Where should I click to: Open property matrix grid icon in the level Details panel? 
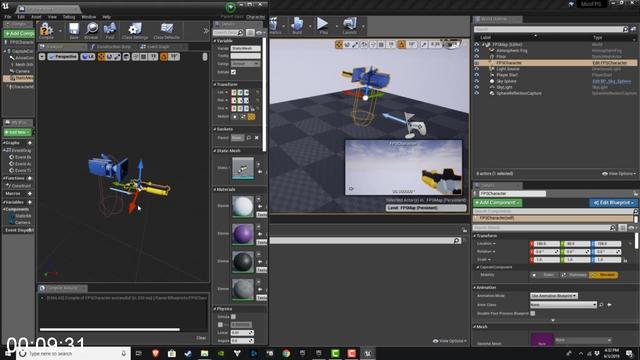pyautogui.click(x=622, y=228)
